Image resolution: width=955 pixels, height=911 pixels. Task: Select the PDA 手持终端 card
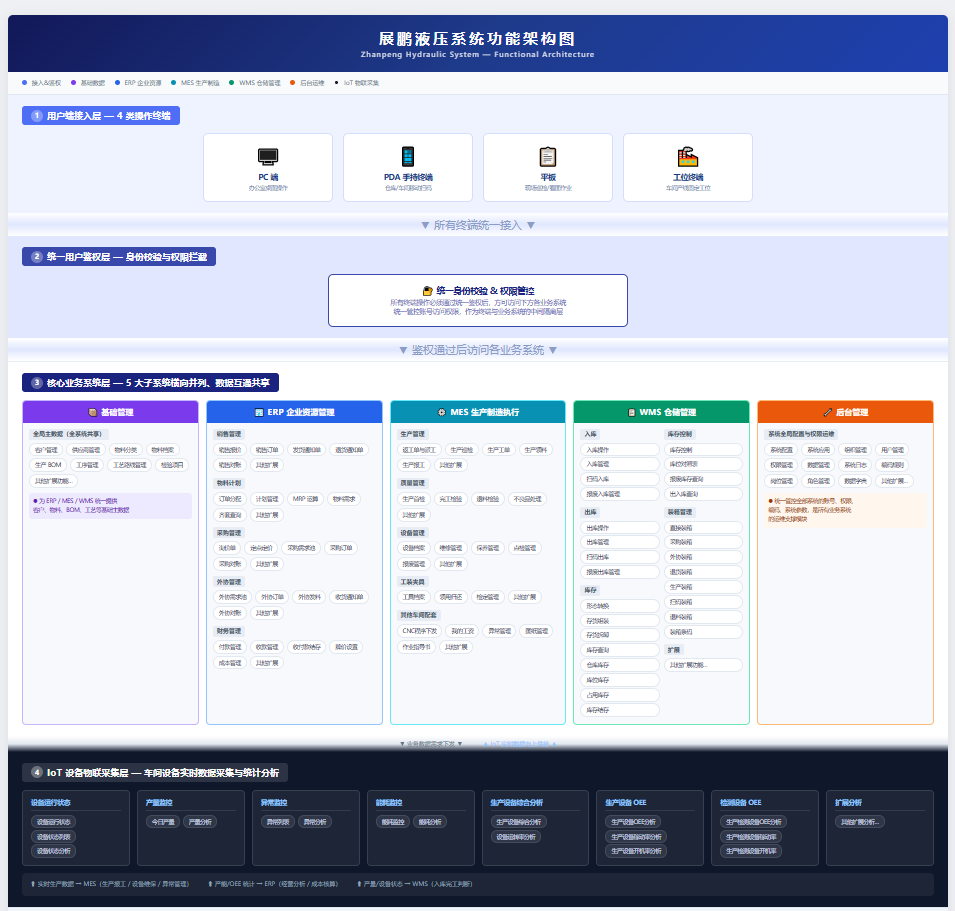(408, 167)
